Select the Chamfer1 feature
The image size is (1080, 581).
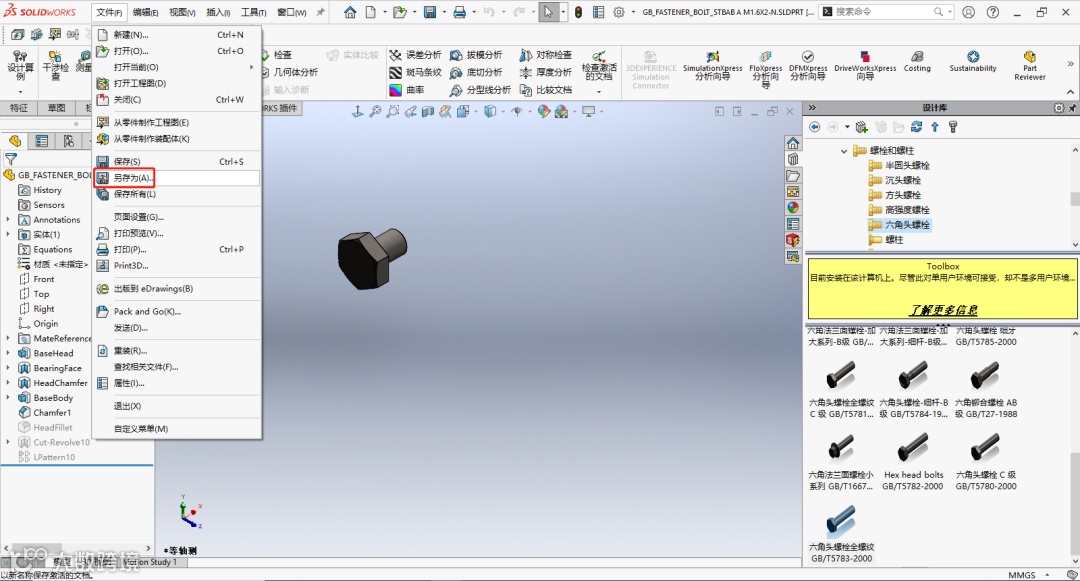point(52,413)
